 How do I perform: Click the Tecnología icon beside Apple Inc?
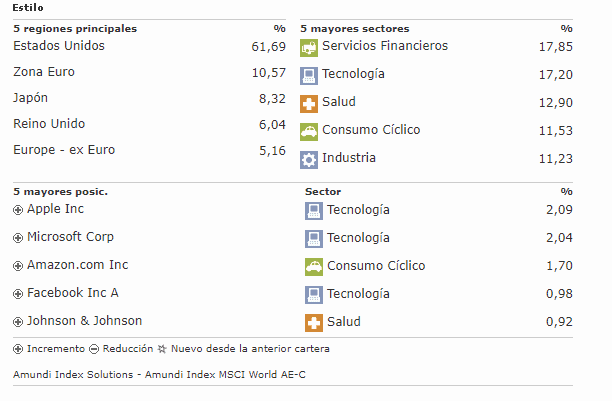(x=313, y=210)
